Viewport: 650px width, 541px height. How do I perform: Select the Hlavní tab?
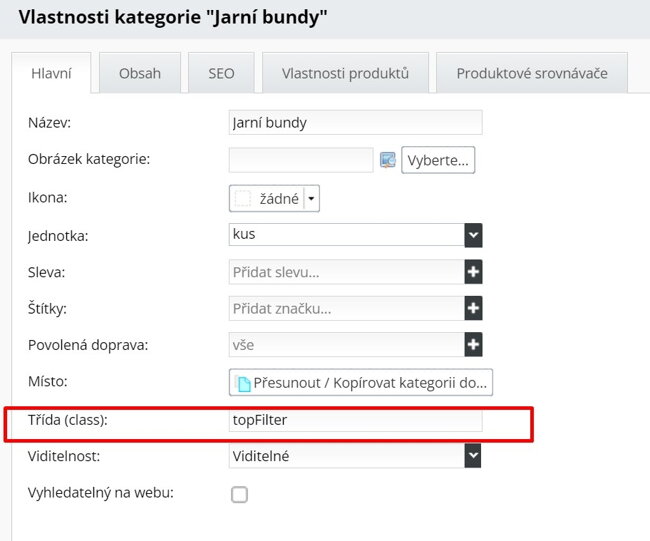pyautogui.click(x=51, y=73)
